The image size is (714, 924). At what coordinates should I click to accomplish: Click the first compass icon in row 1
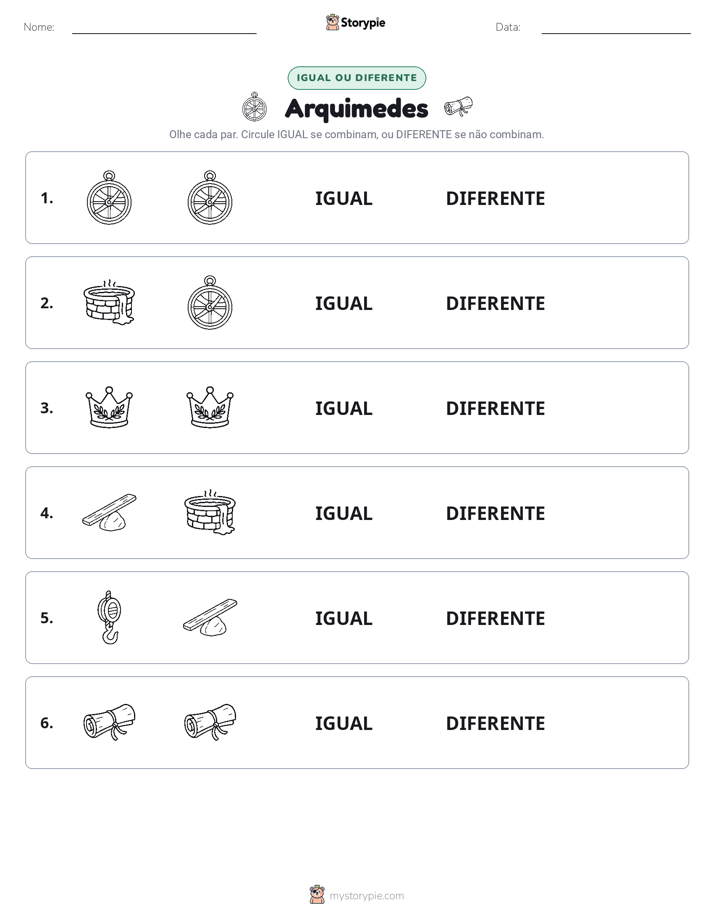pyautogui.click(x=109, y=198)
